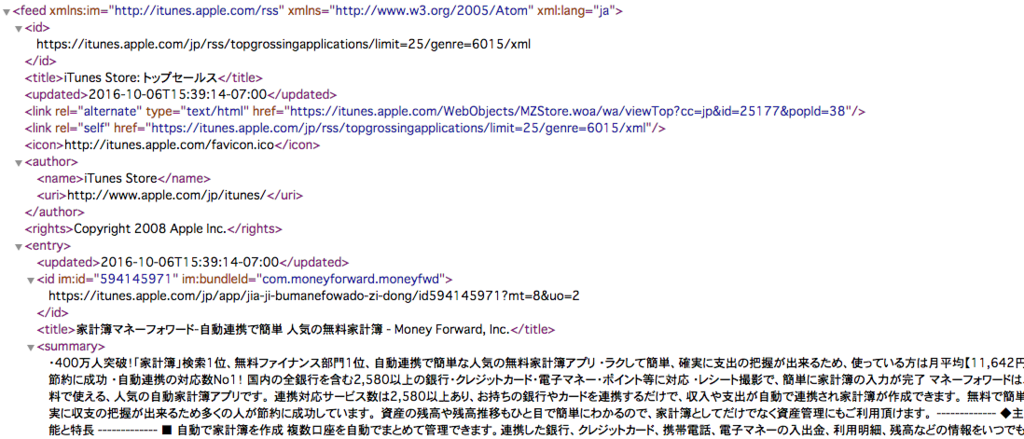Collapse the id im:id="594145971" node
Viewport: 1024px width, 439px height.
[x=31, y=280]
